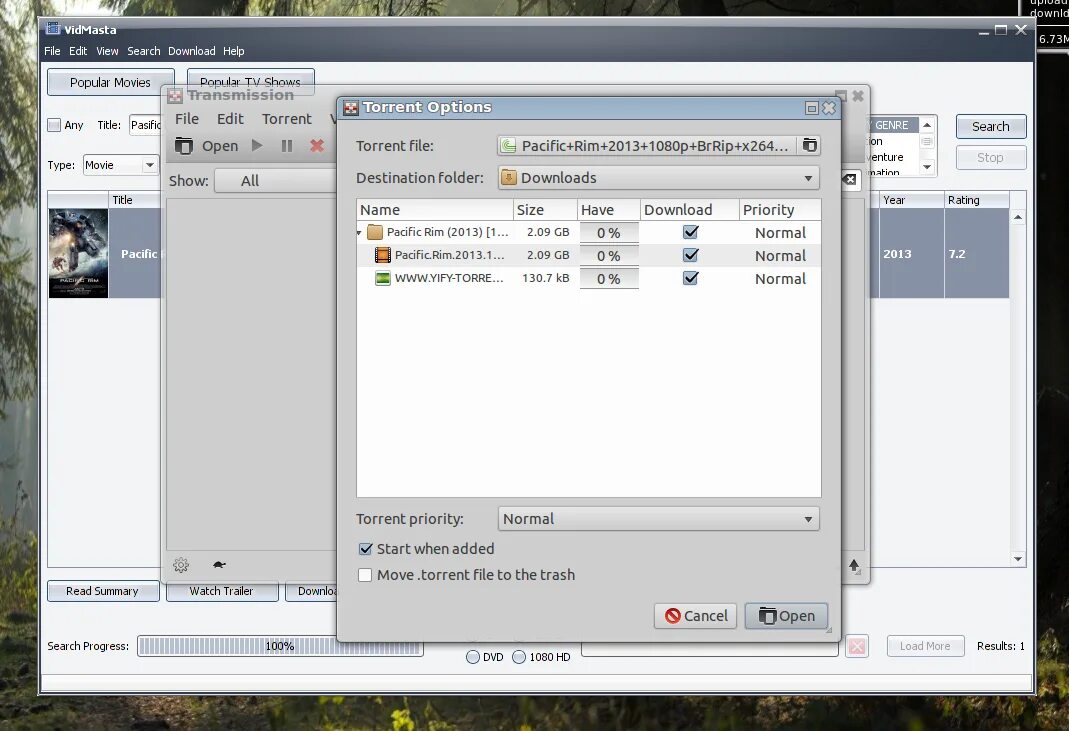Start torrent with the play icon

click(x=257, y=145)
